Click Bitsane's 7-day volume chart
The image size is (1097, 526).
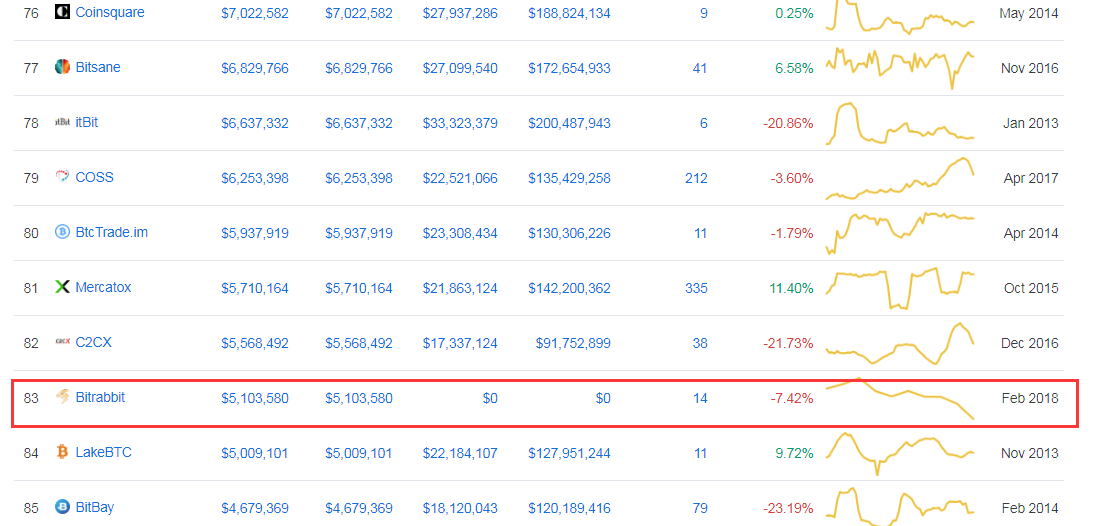point(900,67)
